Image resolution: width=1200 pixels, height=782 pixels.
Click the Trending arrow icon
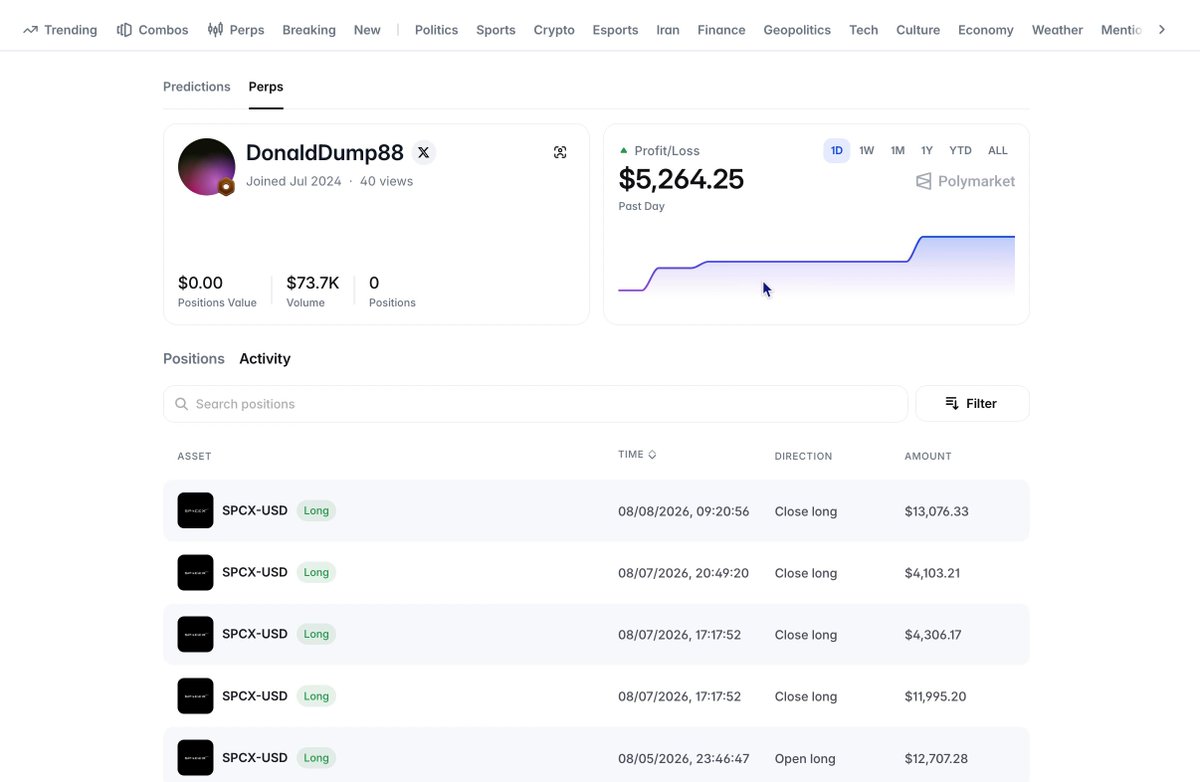point(30,30)
